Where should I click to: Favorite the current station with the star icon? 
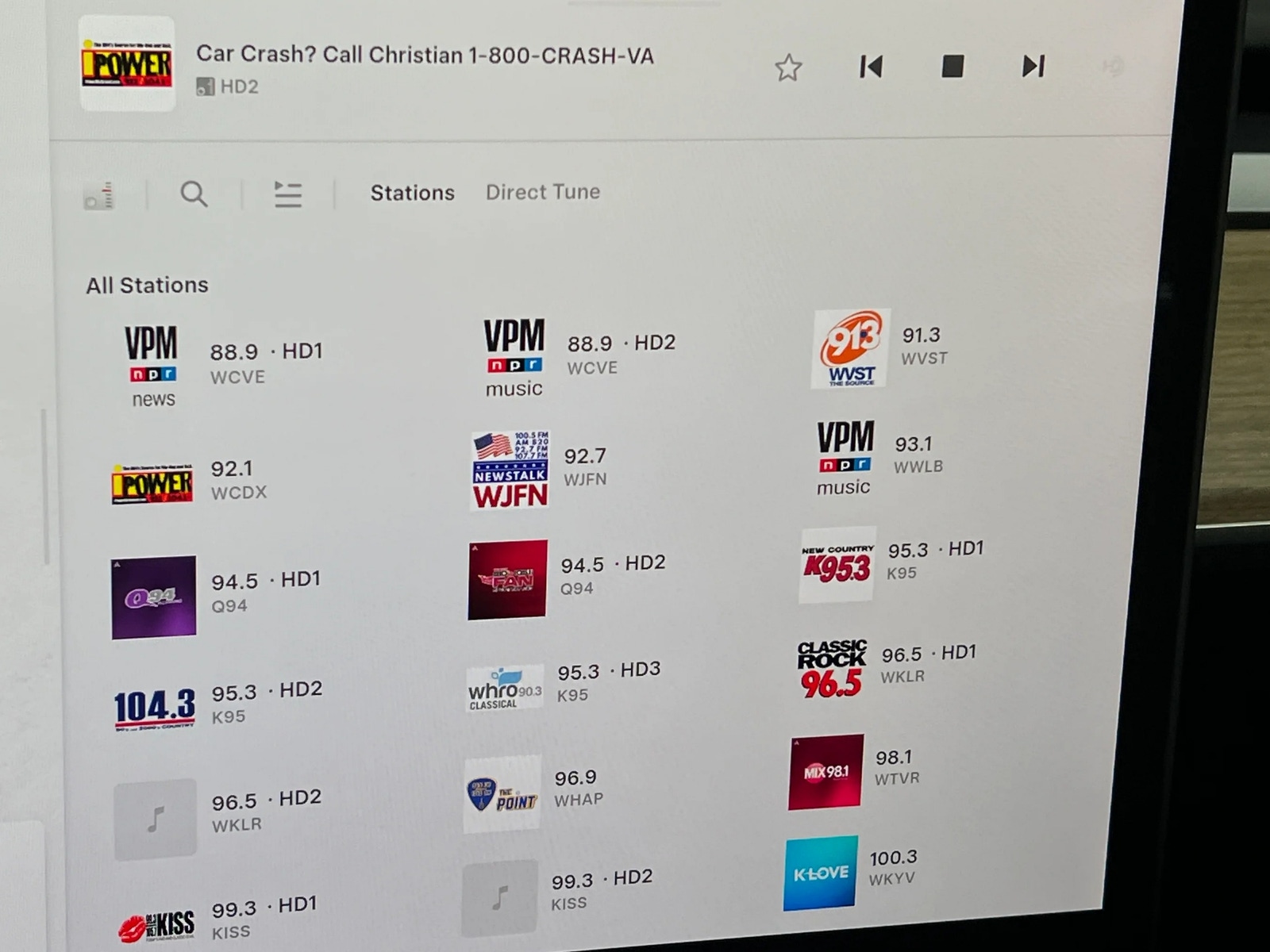tap(788, 68)
